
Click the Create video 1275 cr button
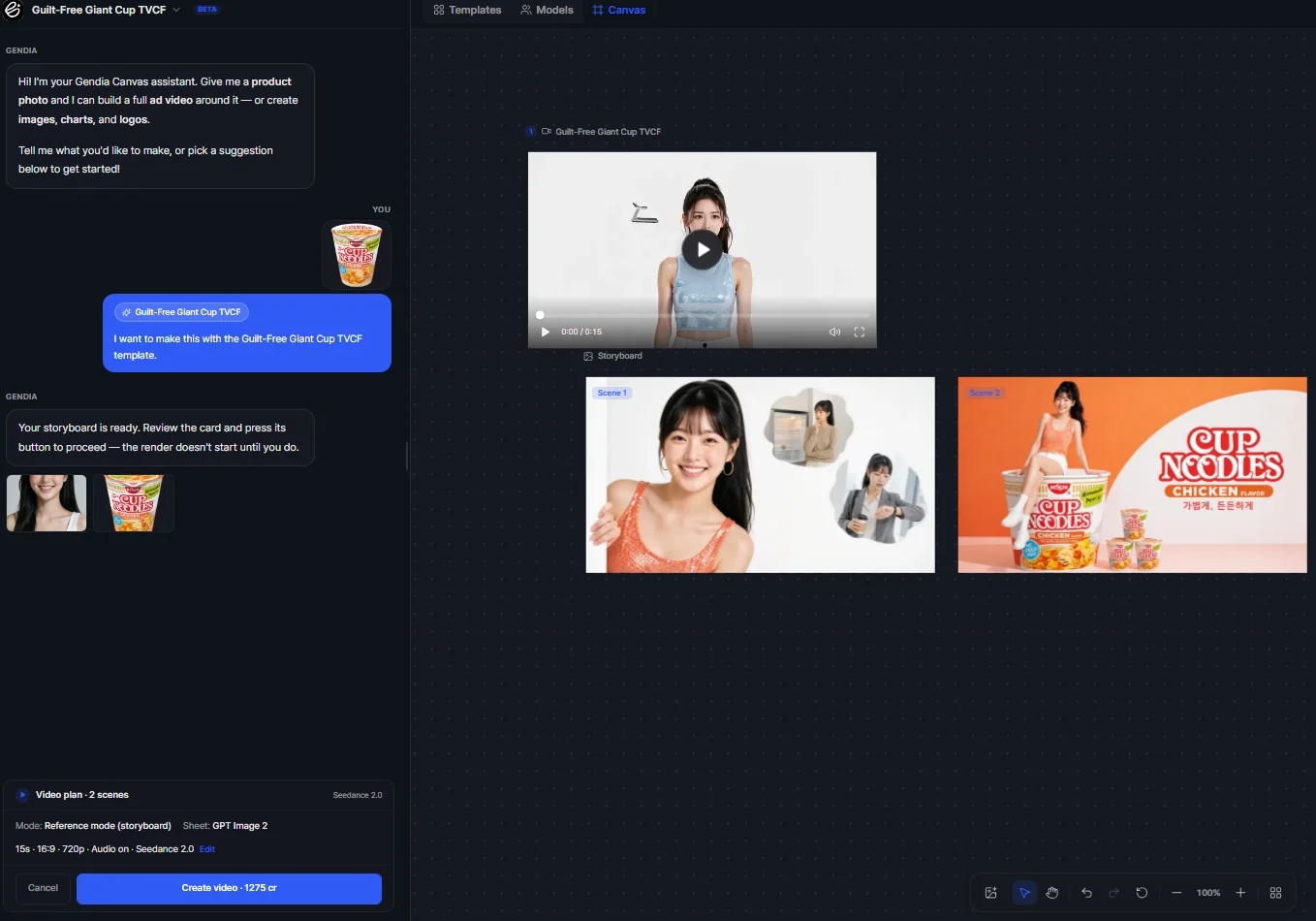tap(229, 888)
